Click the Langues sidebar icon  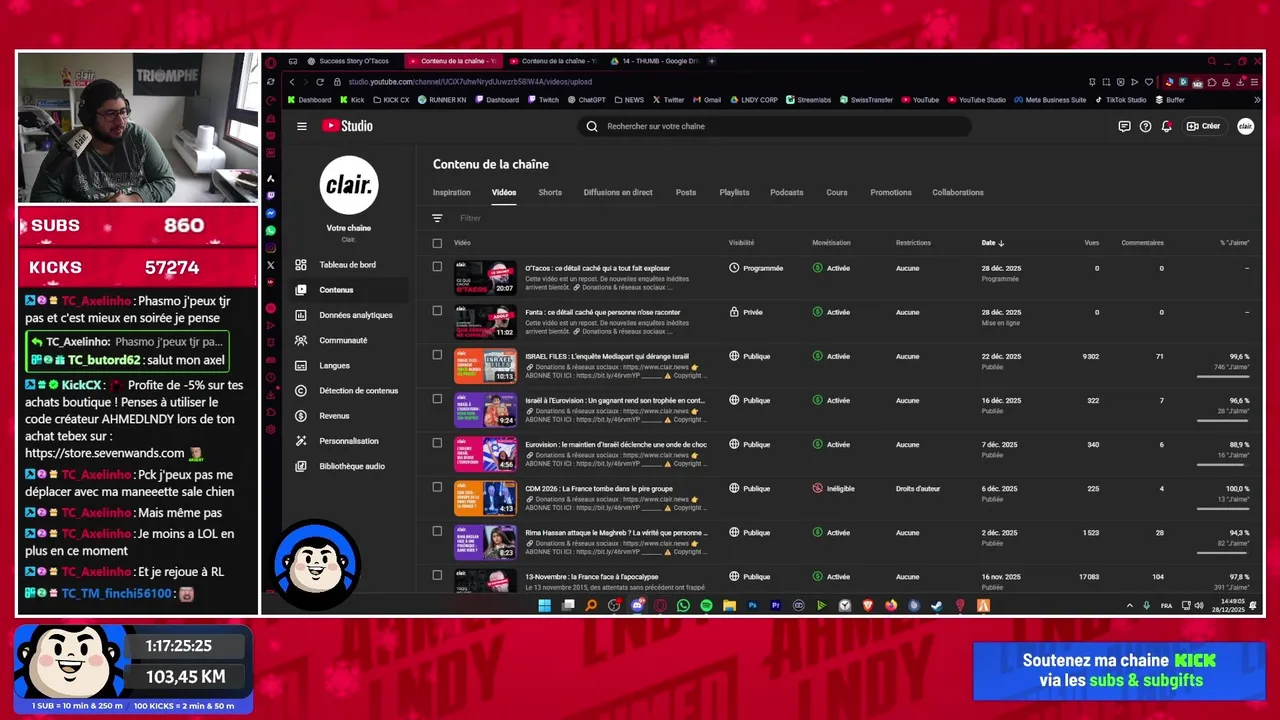pos(301,365)
